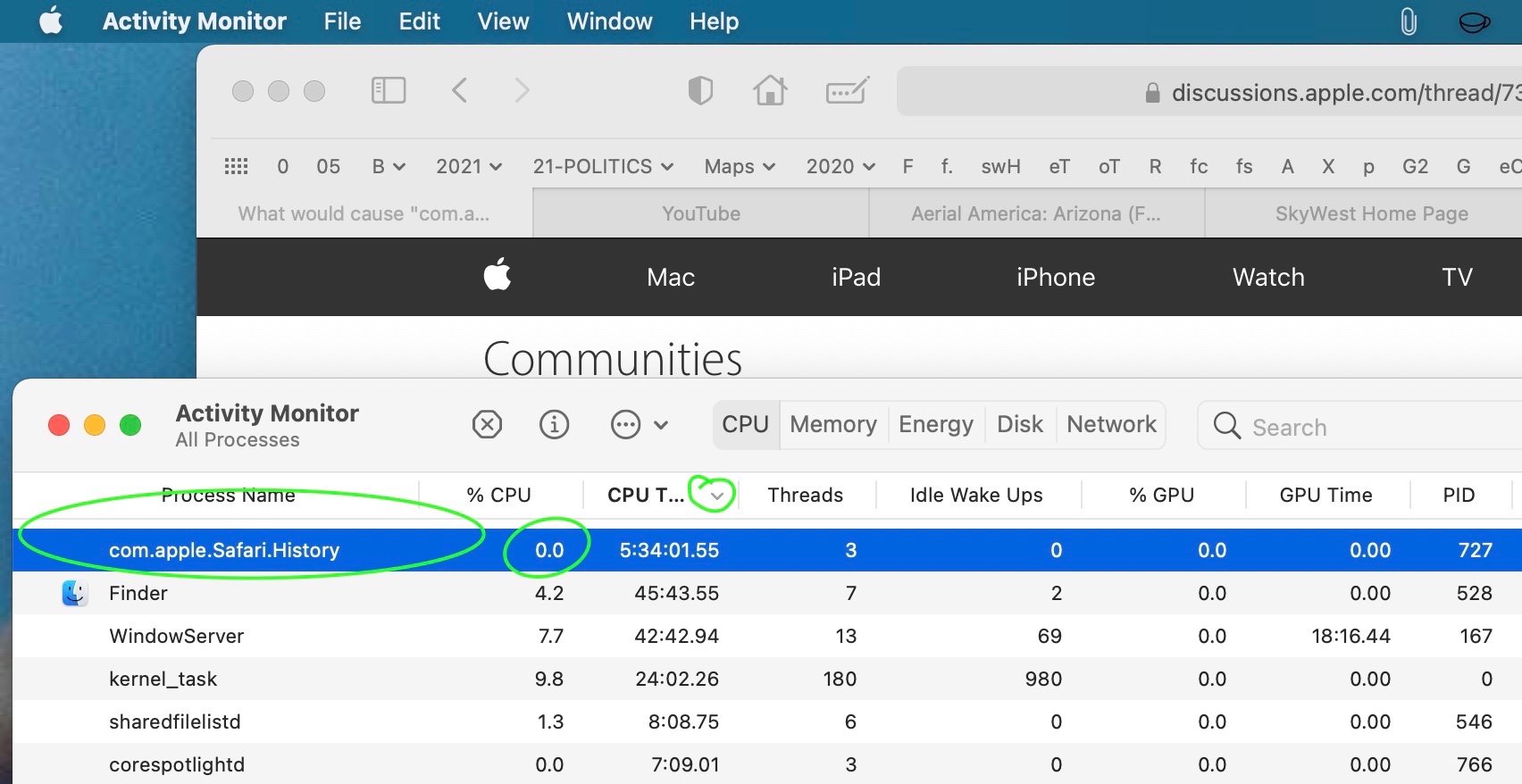Image resolution: width=1522 pixels, height=784 pixels.
Task: Open the 05 bookmark in favorites bar
Action: [x=328, y=166]
